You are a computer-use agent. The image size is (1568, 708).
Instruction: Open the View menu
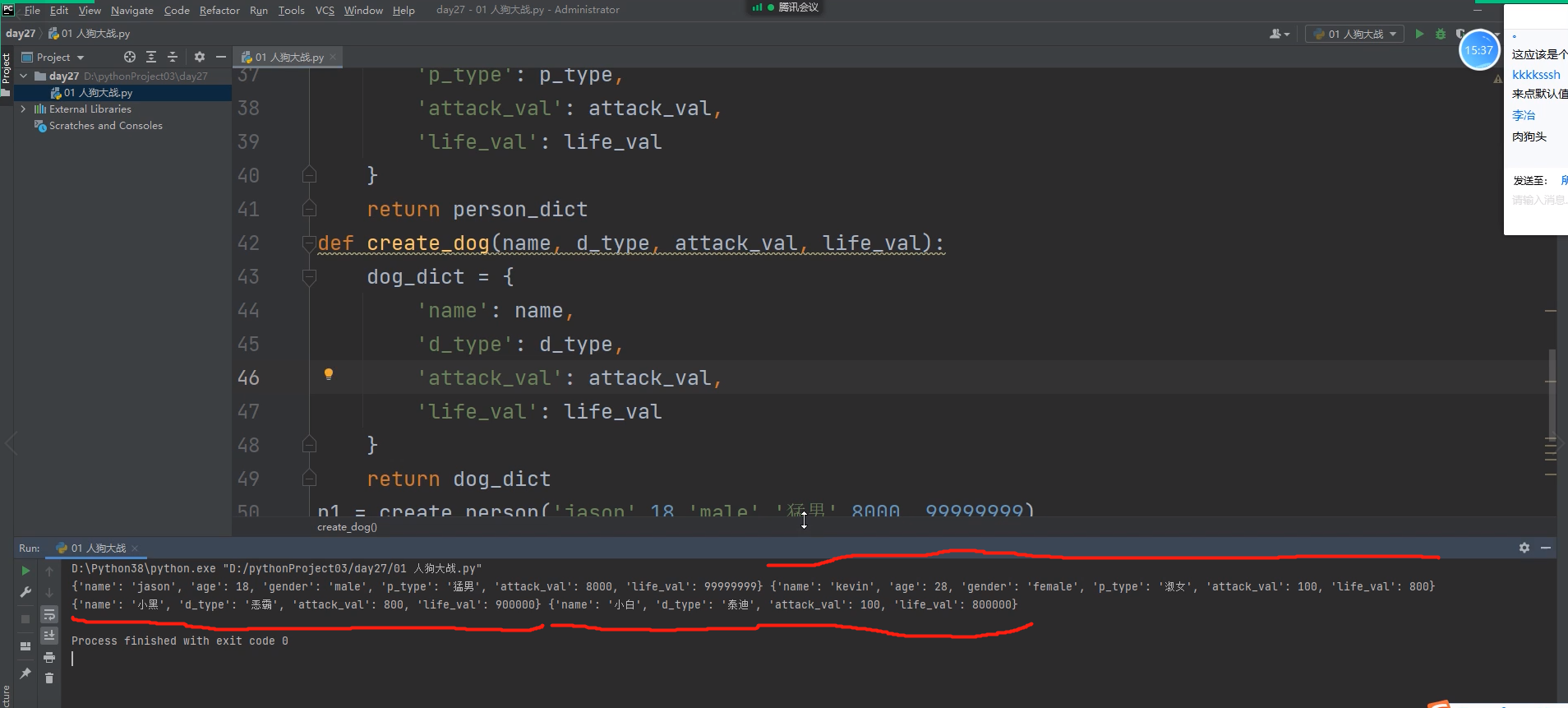[x=90, y=10]
